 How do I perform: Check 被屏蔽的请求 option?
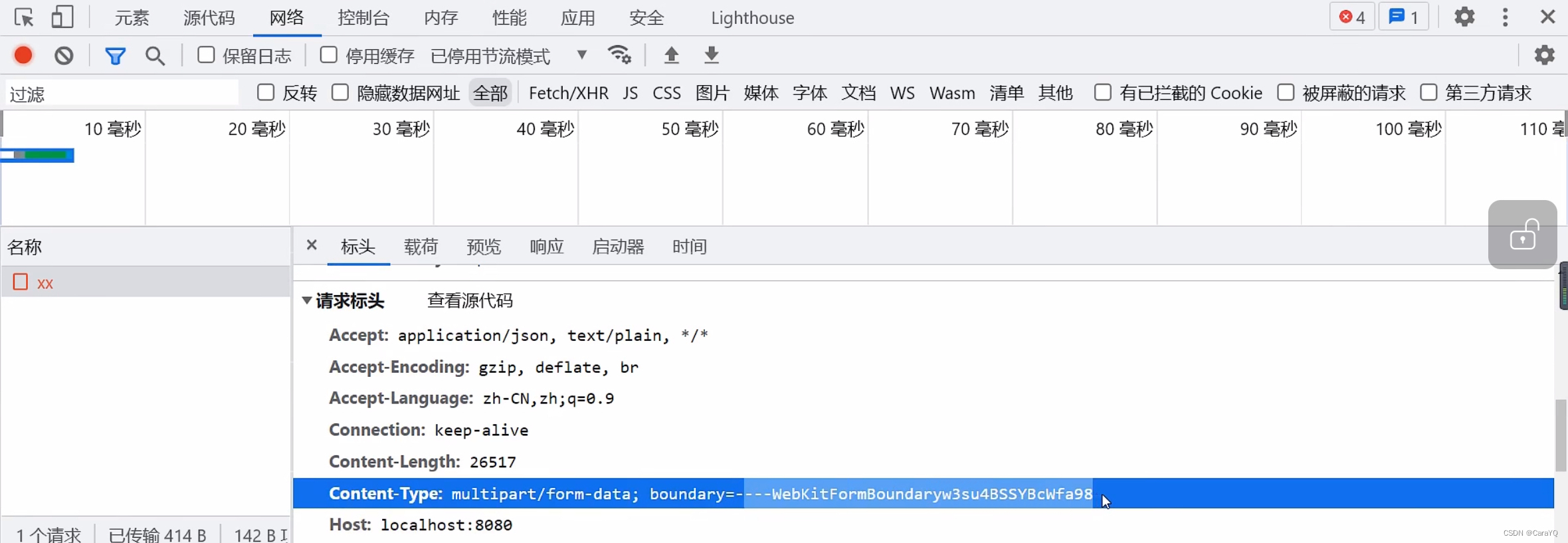tap(1286, 92)
